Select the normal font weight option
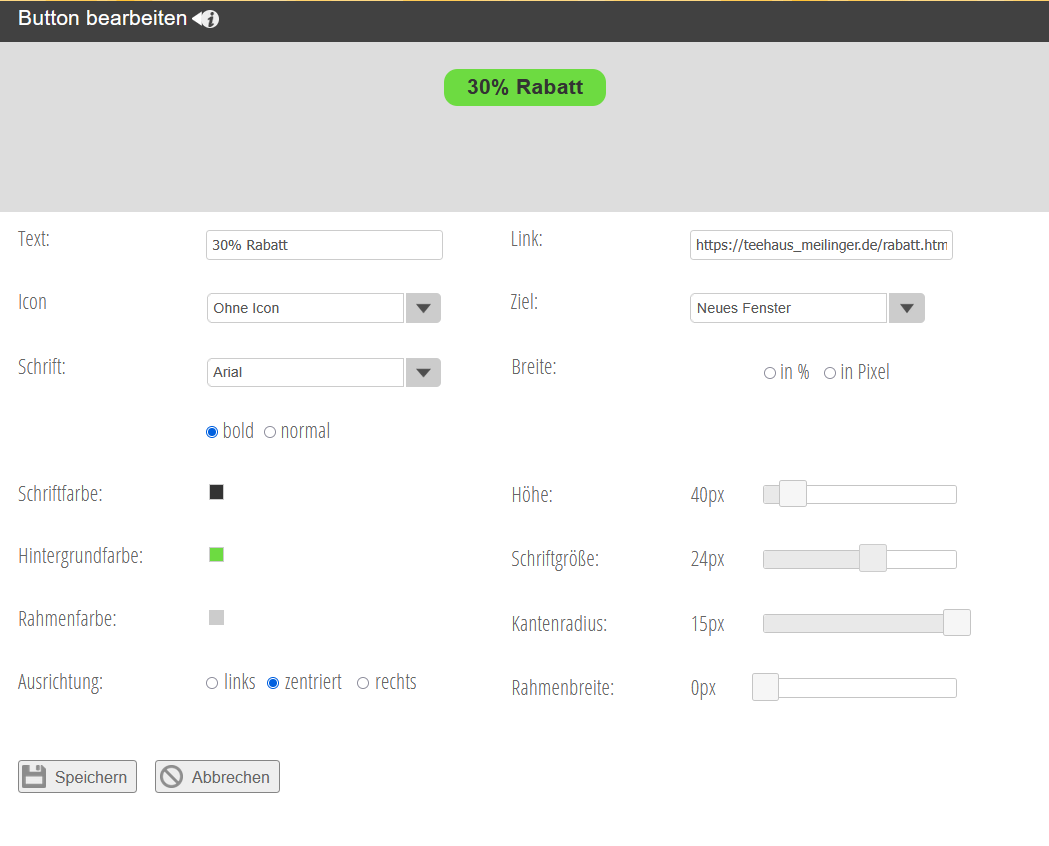Viewport: 1049px width, 846px height. click(x=270, y=432)
